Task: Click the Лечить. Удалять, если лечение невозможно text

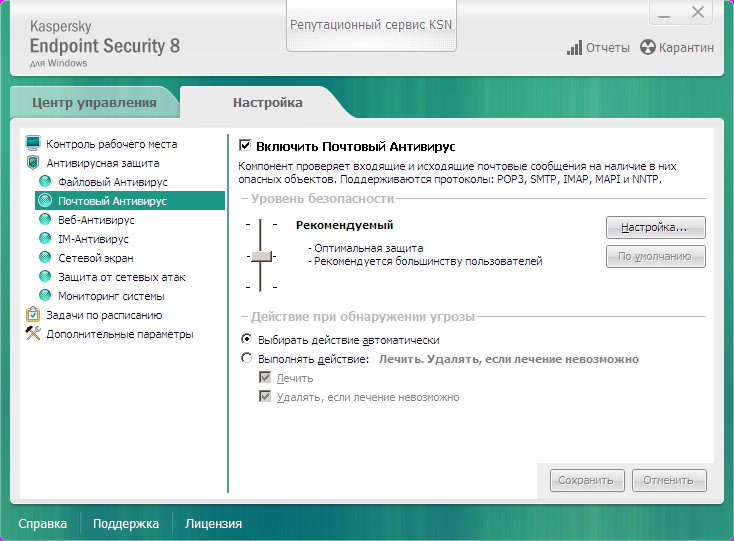Action: [509, 359]
